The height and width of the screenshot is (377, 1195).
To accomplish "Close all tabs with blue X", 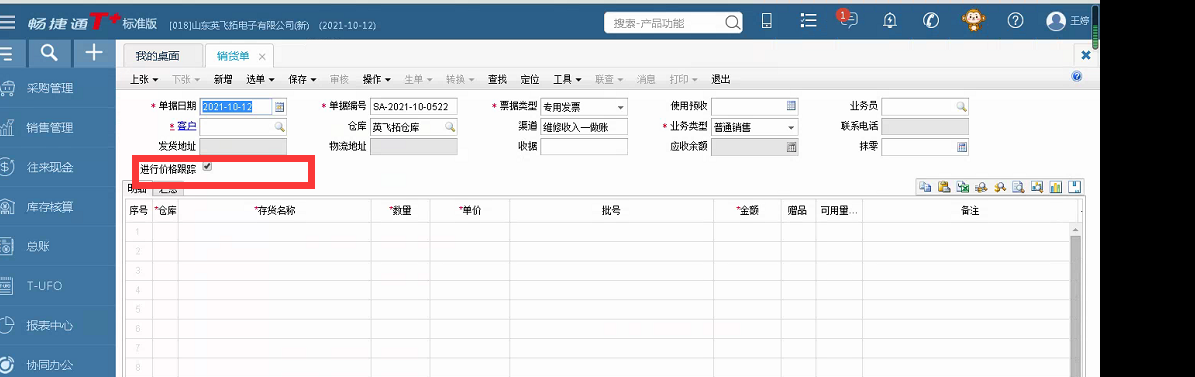I will [x=1086, y=56].
